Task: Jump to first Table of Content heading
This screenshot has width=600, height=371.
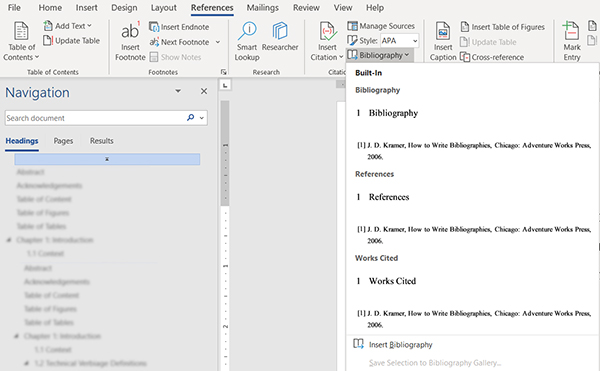Action: pyautogui.click(x=44, y=199)
